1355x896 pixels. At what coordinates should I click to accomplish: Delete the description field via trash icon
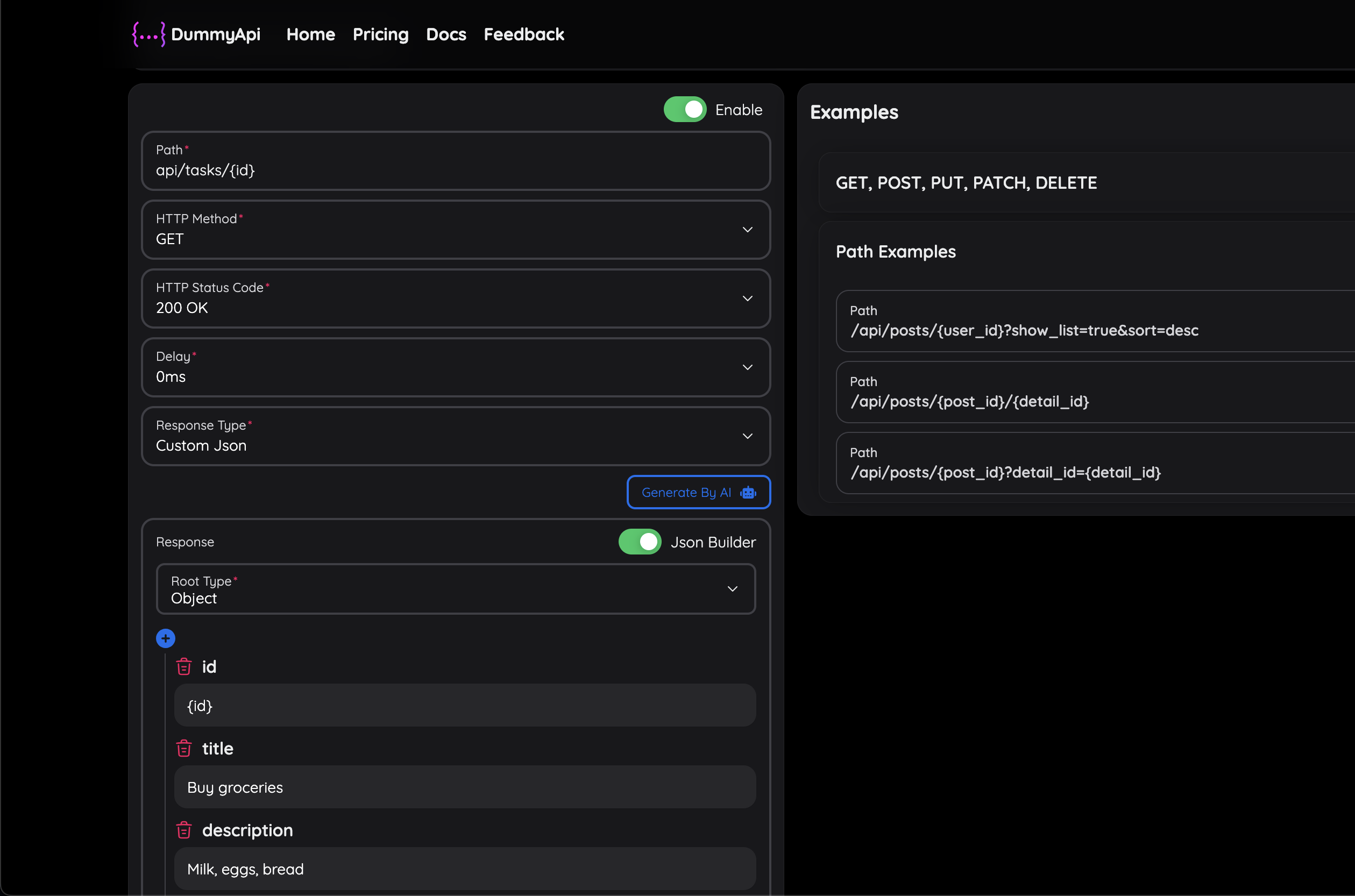pos(184,830)
